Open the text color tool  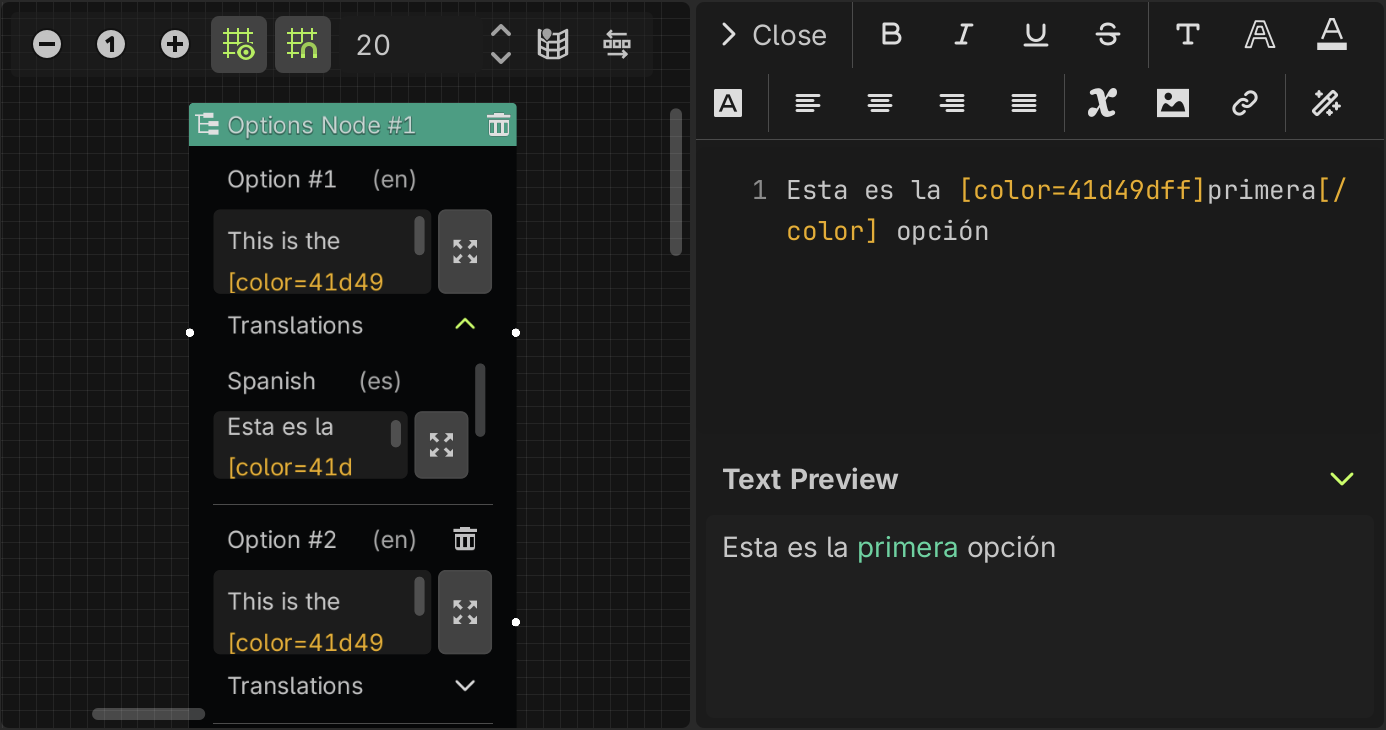point(1331,34)
